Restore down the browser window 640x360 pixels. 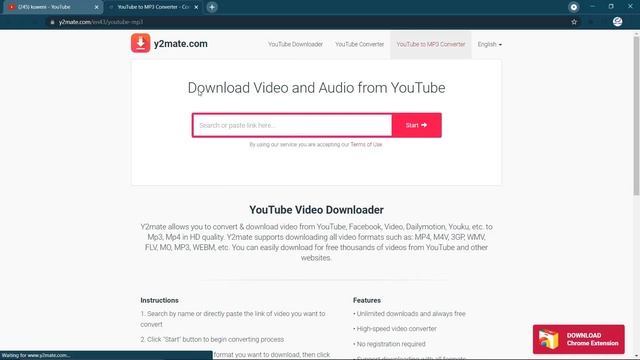coord(611,7)
